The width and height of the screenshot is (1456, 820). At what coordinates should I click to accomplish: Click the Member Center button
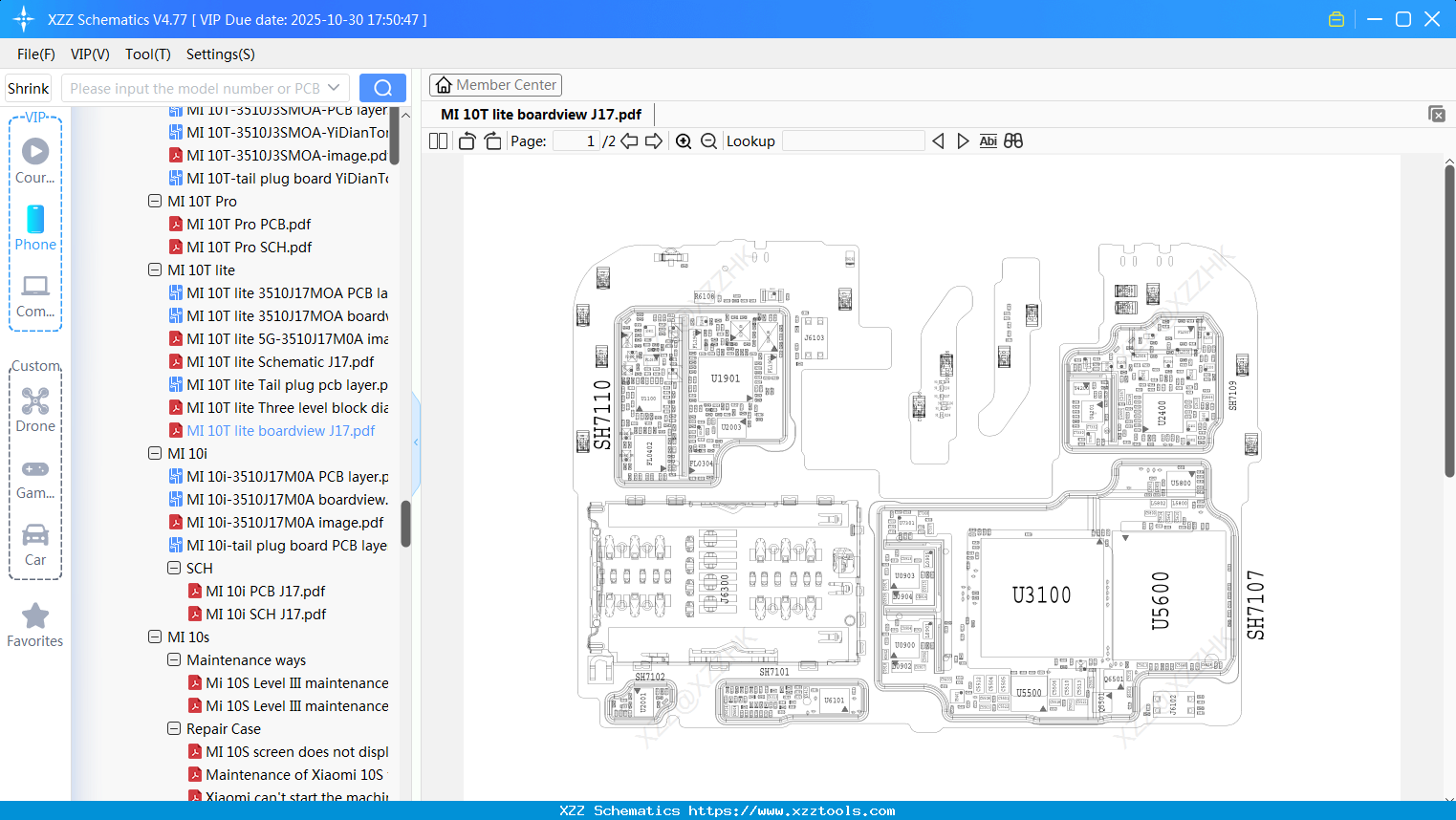tap(495, 85)
